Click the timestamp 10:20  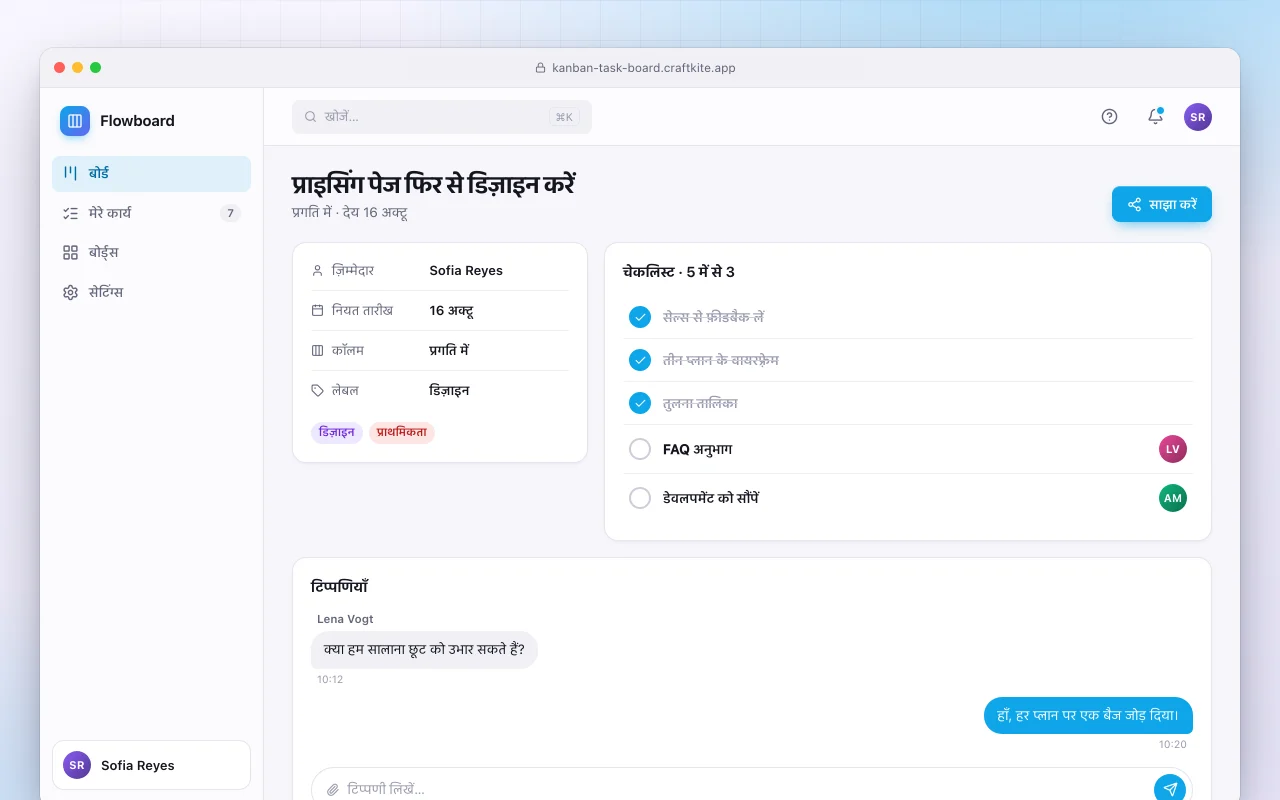[1173, 745]
